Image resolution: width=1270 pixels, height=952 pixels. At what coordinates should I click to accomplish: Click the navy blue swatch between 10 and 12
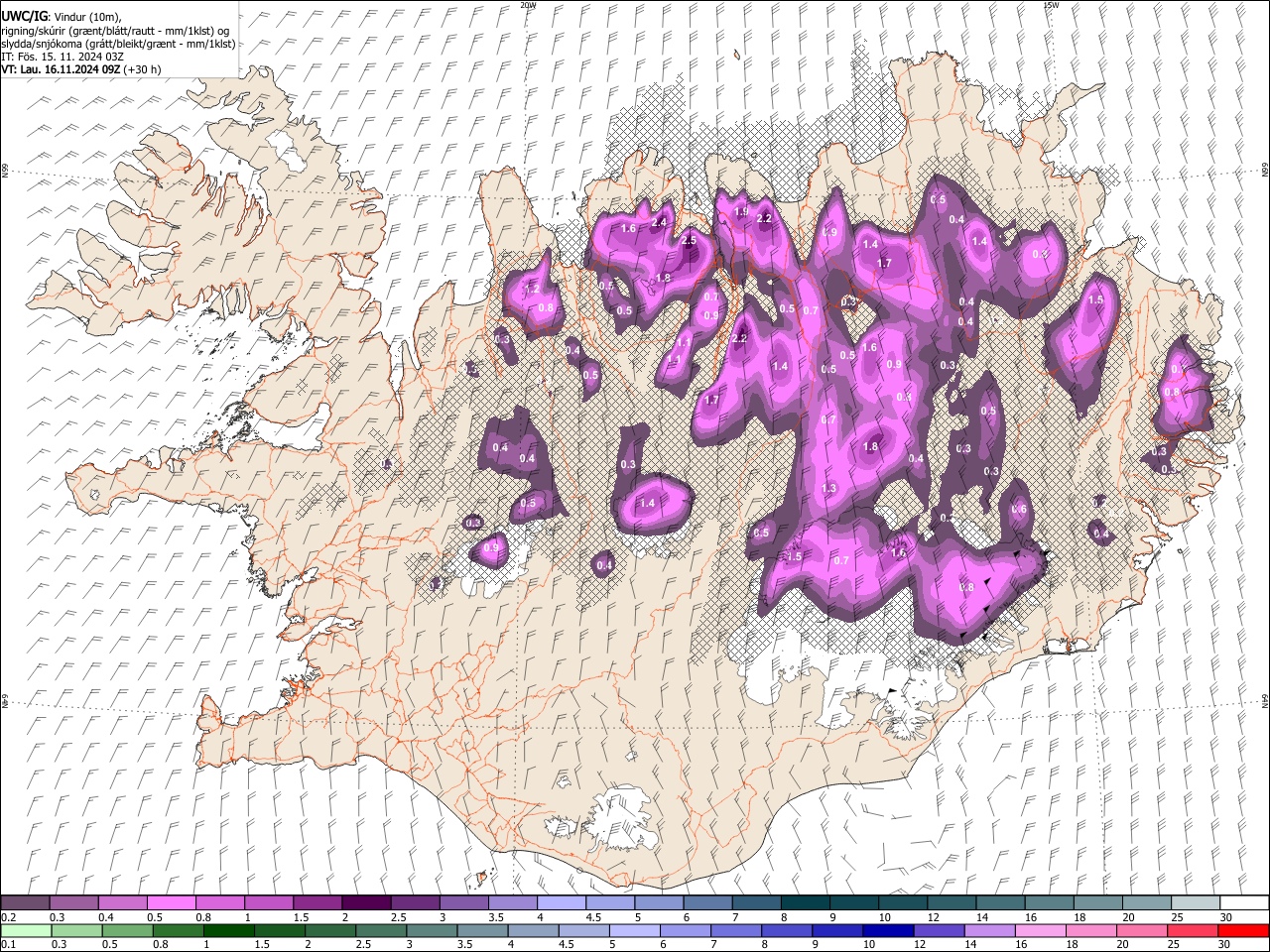pyautogui.click(x=887, y=930)
